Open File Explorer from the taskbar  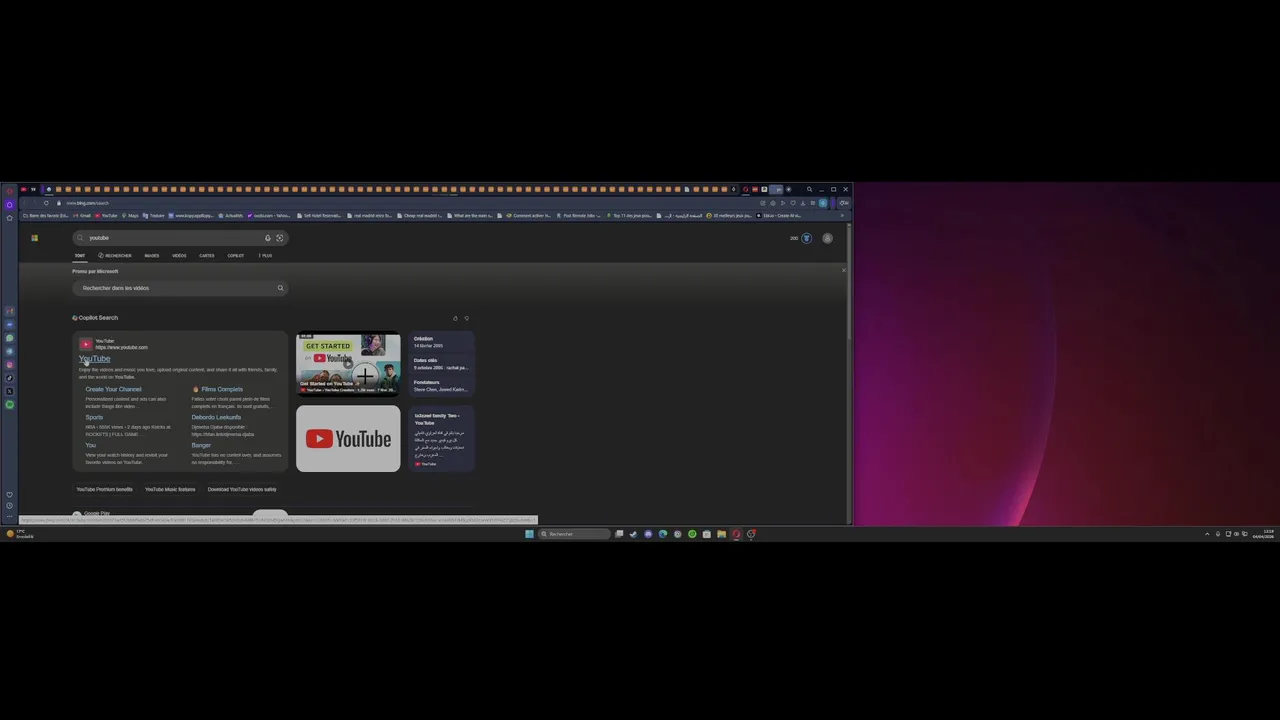pos(721,534)
